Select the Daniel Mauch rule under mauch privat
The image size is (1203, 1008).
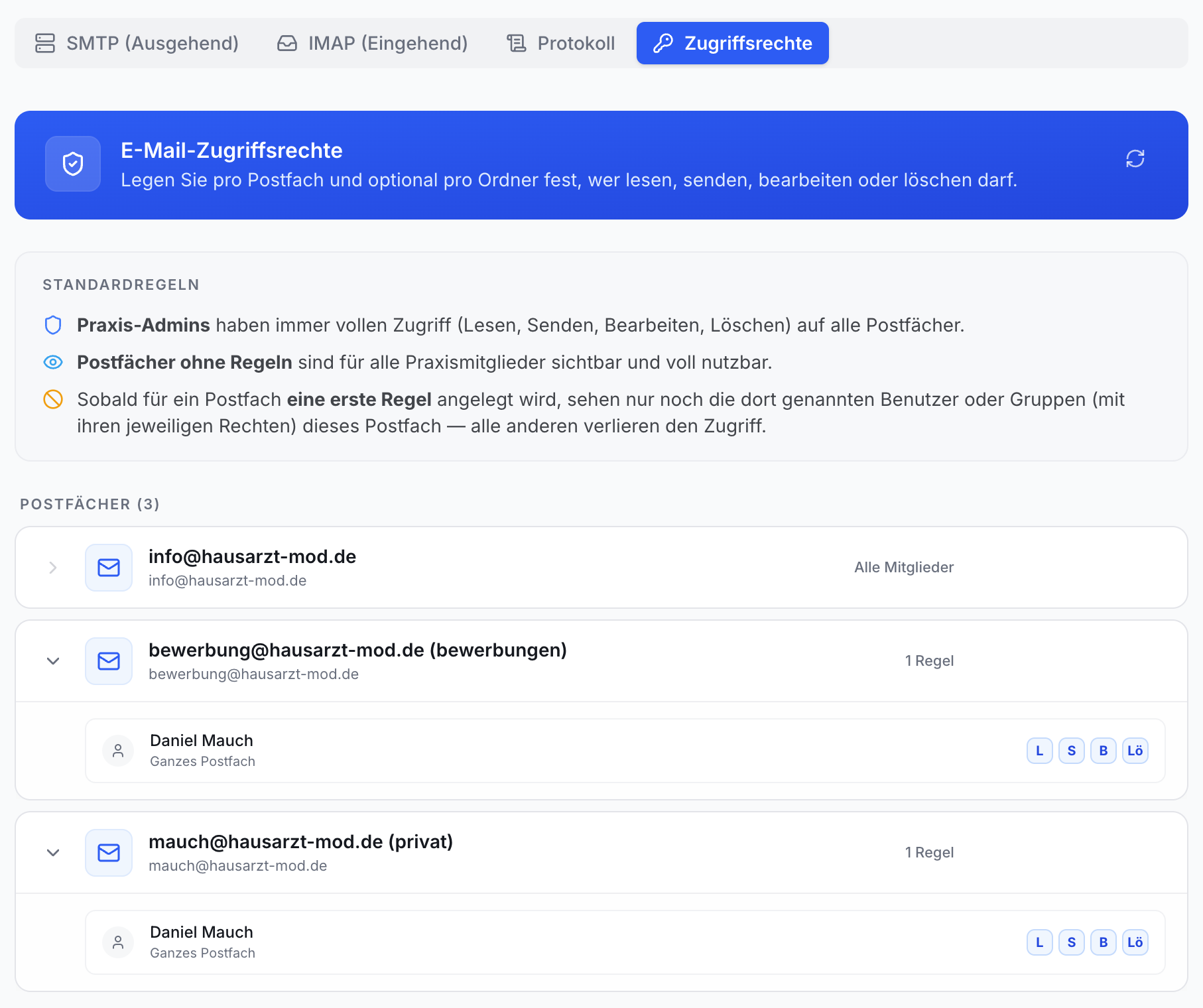[625, 942]
